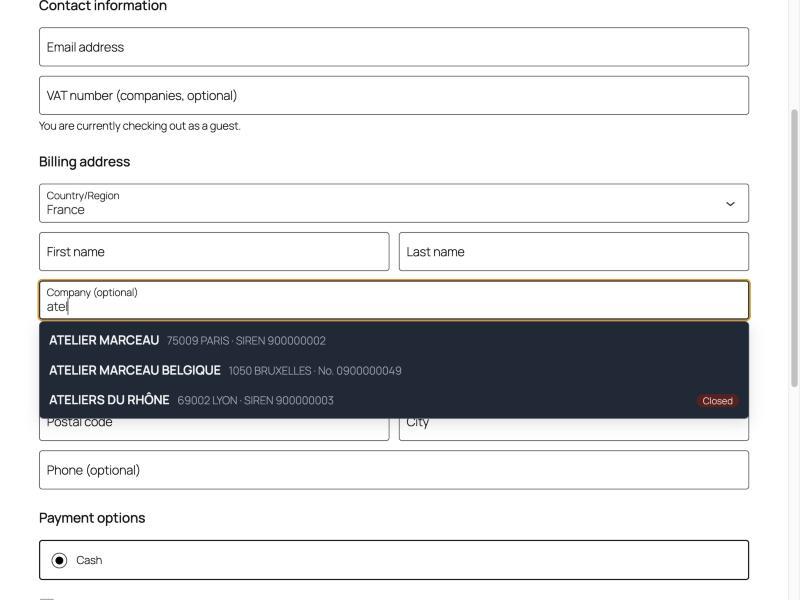The image size is (800, 600).
Task: Click the First name field
Action: coord(214,252)
